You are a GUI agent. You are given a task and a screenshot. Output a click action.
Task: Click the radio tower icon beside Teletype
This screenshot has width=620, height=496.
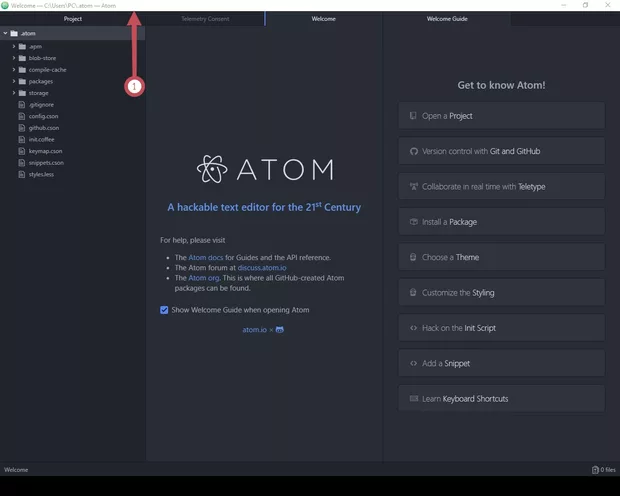pos(414,186)
